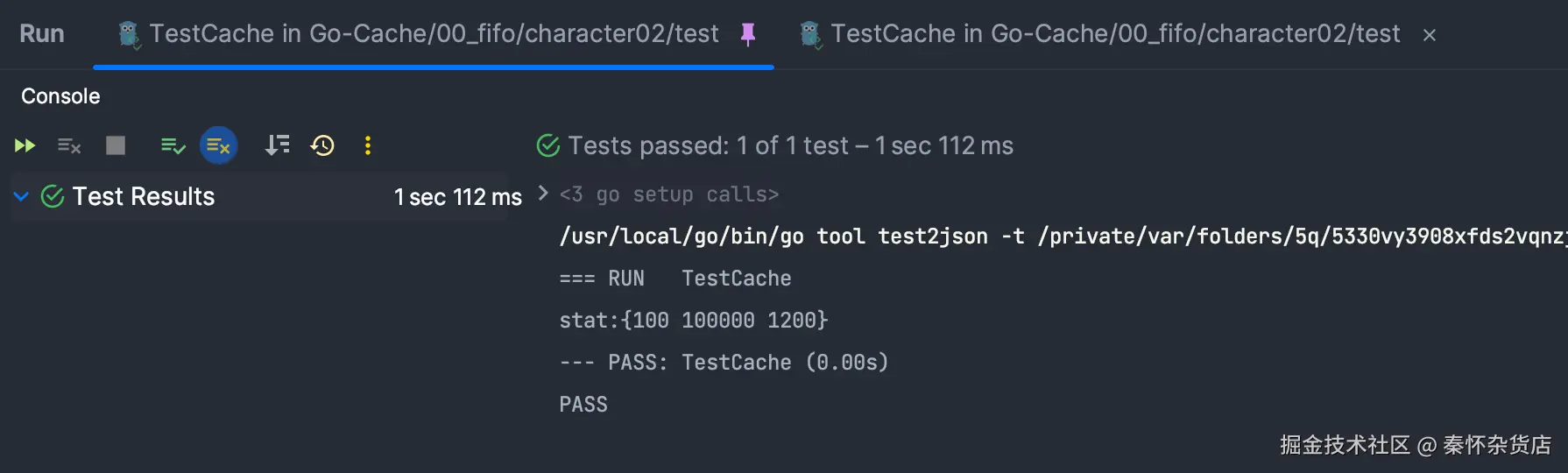The width and height of the screenshot is (1568, 473).
Task: Toggle Show Passed tests filter
Action: [x=173, y=145]
